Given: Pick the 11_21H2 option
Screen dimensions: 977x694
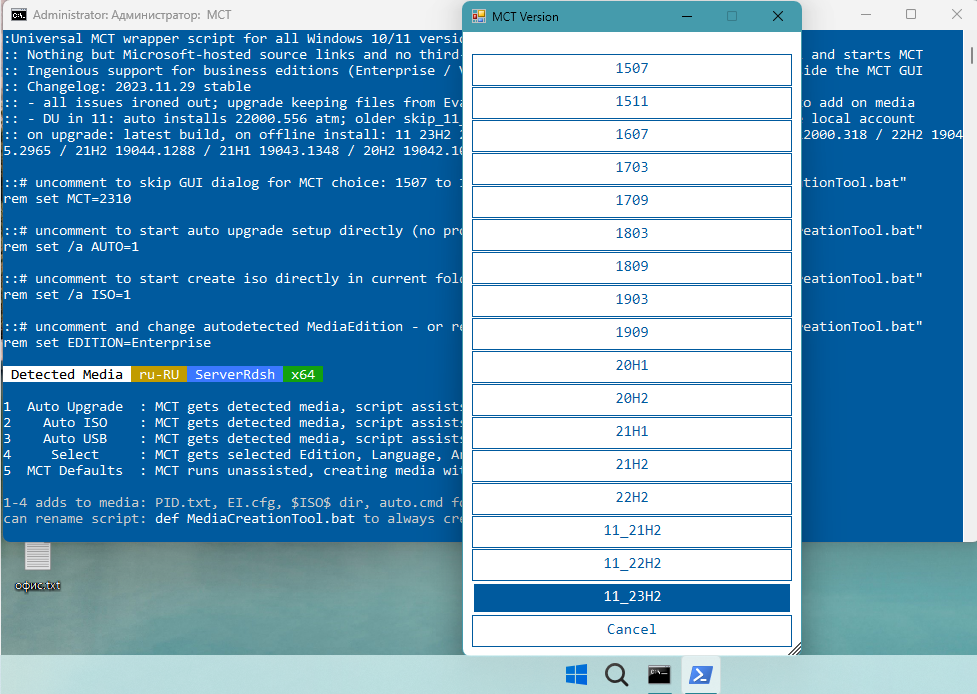Looking at the screenshot, I should [x=632, y=531].
